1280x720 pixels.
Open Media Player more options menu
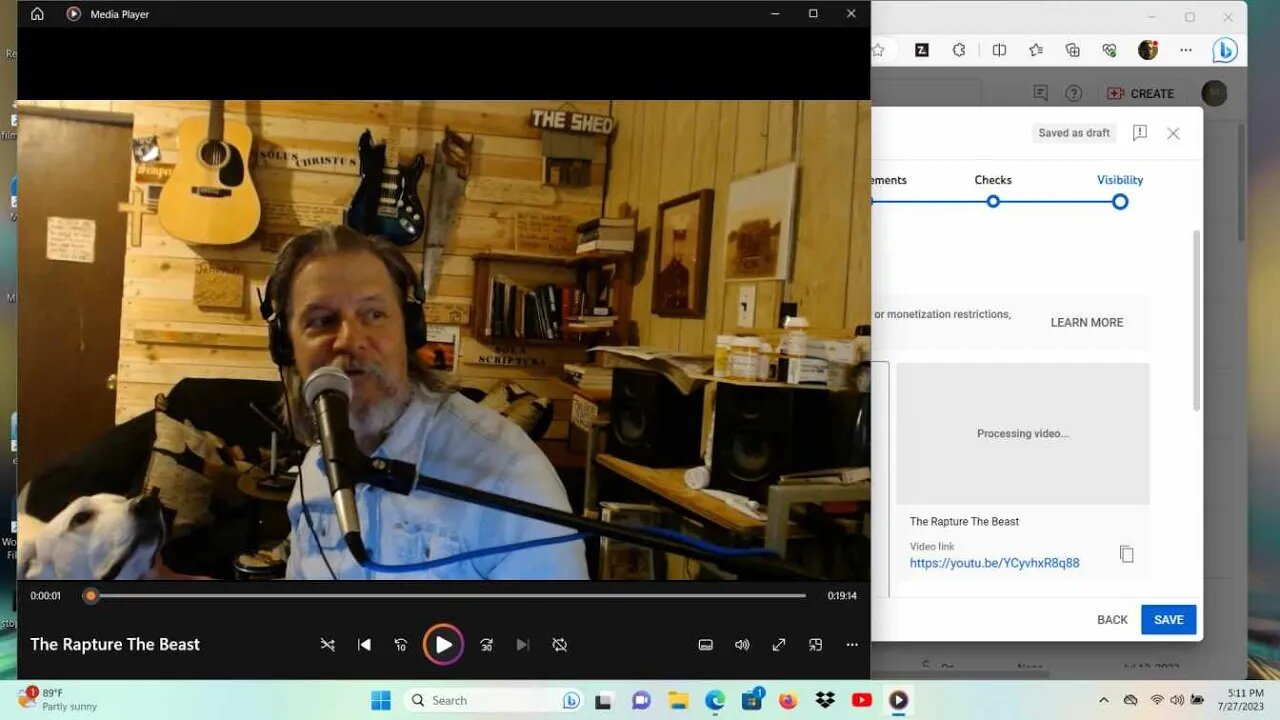point(852,645)
